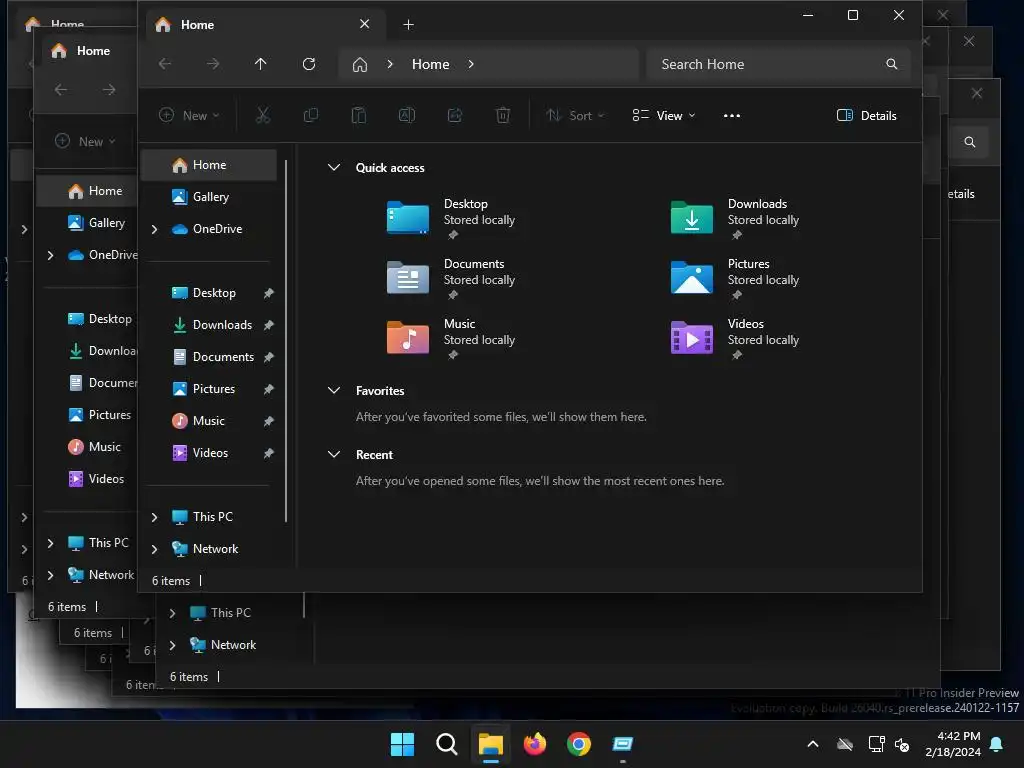Expand OneDrive in the front sidebar
The image size is (1024, 768).
coord(154,229)
